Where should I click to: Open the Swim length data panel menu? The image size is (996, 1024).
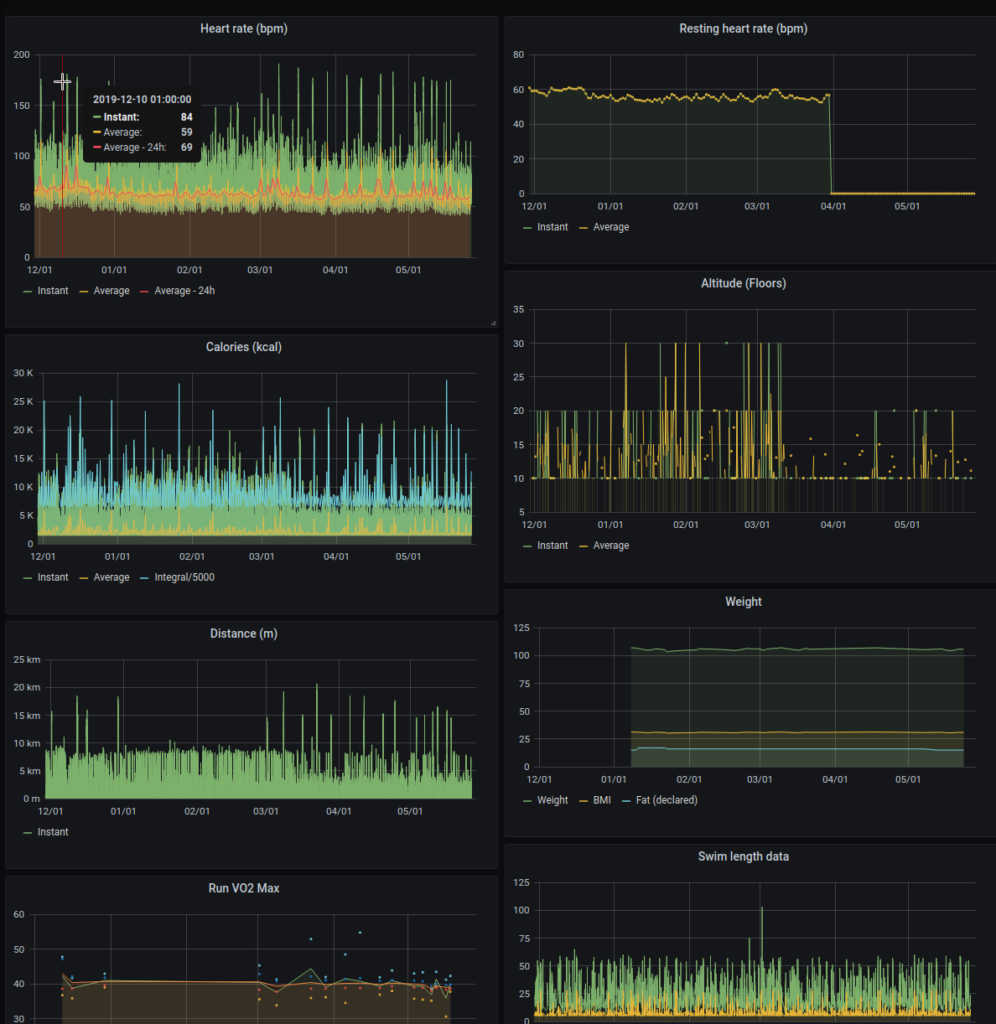[x=743, y=856]
